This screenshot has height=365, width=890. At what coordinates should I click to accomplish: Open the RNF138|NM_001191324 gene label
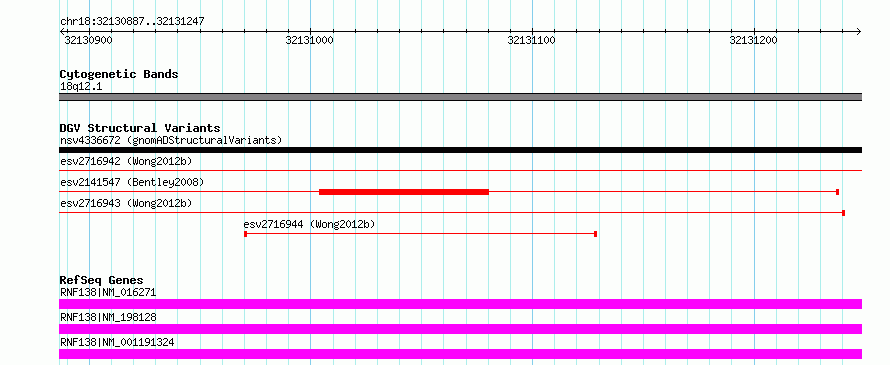(117, 342)
